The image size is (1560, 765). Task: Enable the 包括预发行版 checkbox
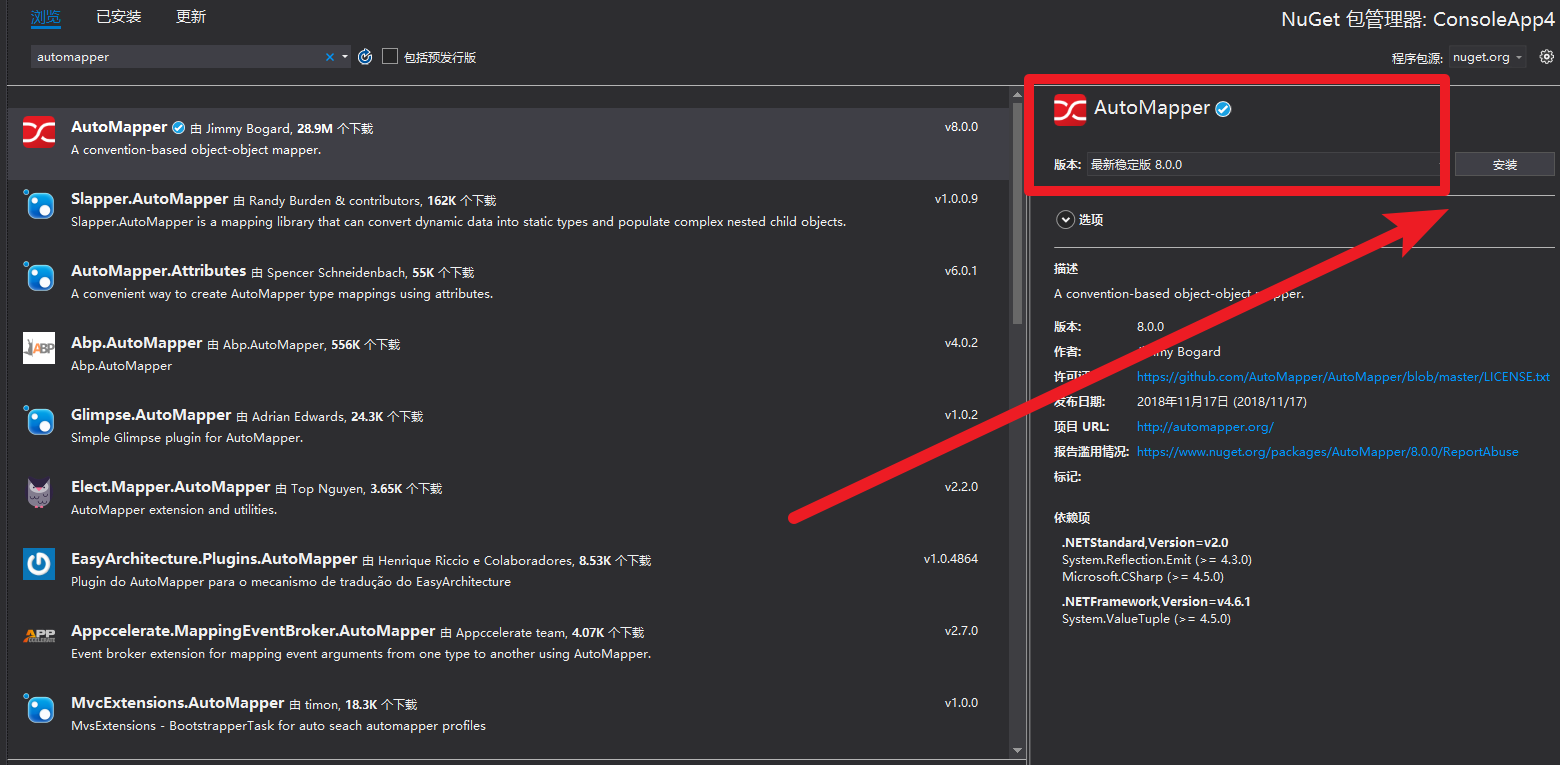pos(390,57)
